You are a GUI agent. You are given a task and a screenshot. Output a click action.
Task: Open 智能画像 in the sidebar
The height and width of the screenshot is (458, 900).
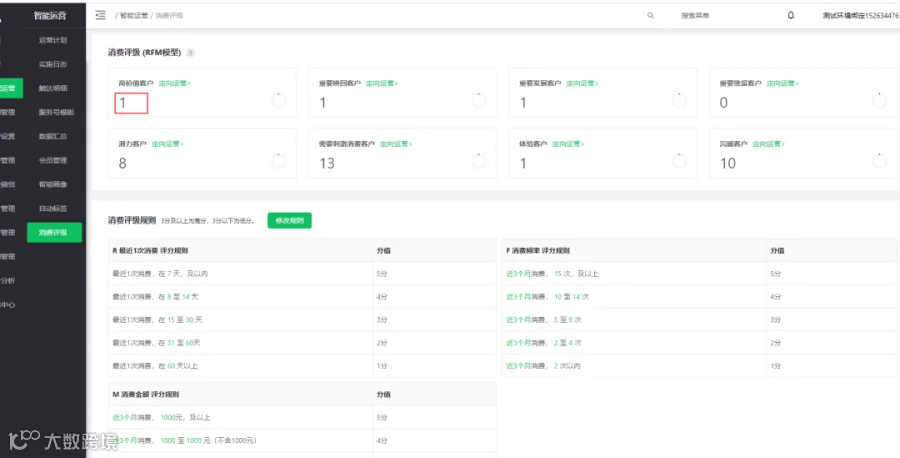(x=53, y=185)
